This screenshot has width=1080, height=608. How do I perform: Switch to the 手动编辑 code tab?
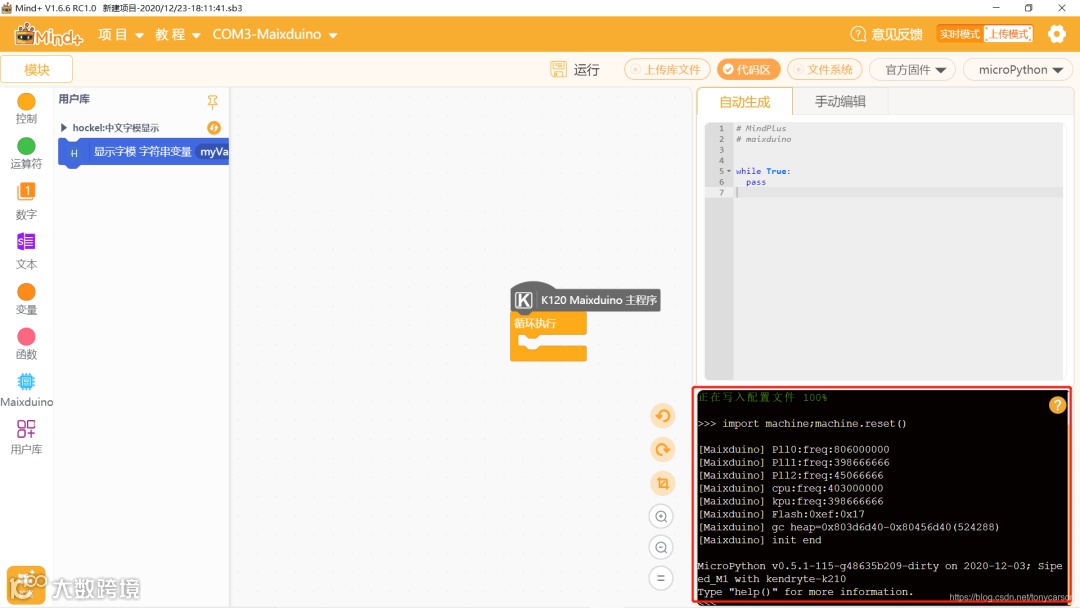840,101
